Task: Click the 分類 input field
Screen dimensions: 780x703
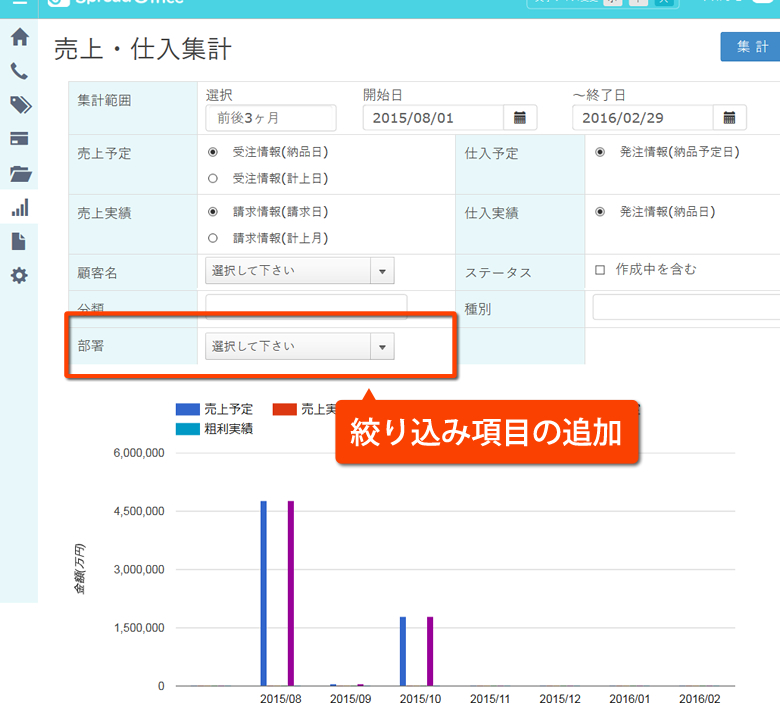Action: [306, 305]
